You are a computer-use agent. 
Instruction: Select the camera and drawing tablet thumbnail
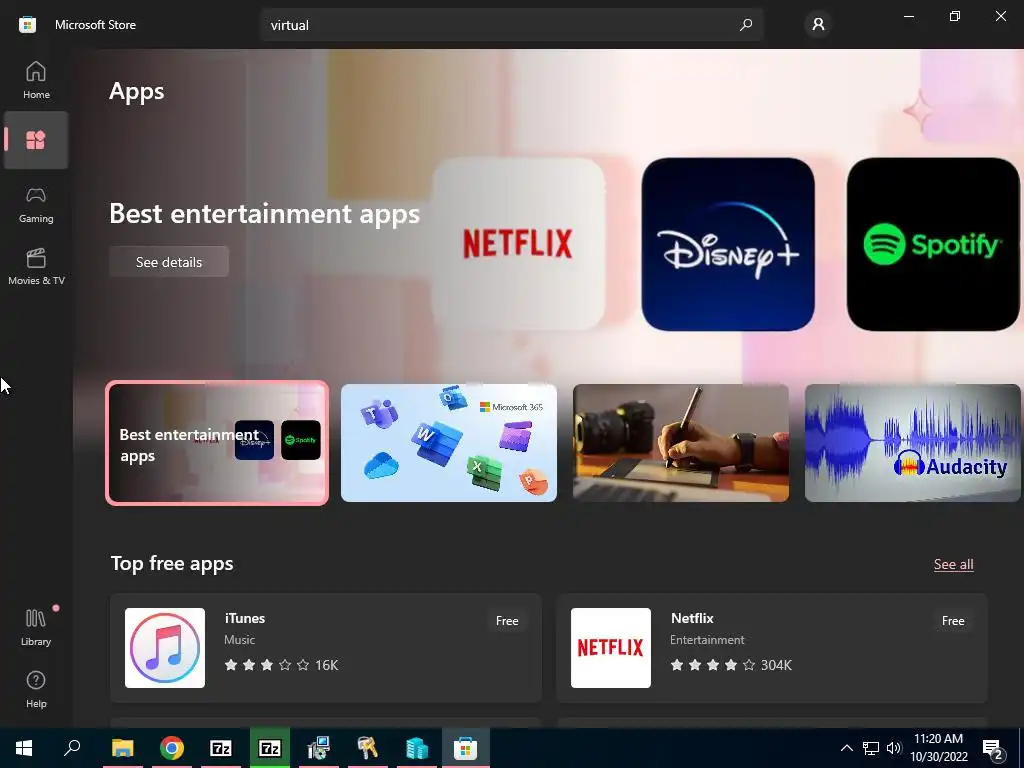pos(680,443)
